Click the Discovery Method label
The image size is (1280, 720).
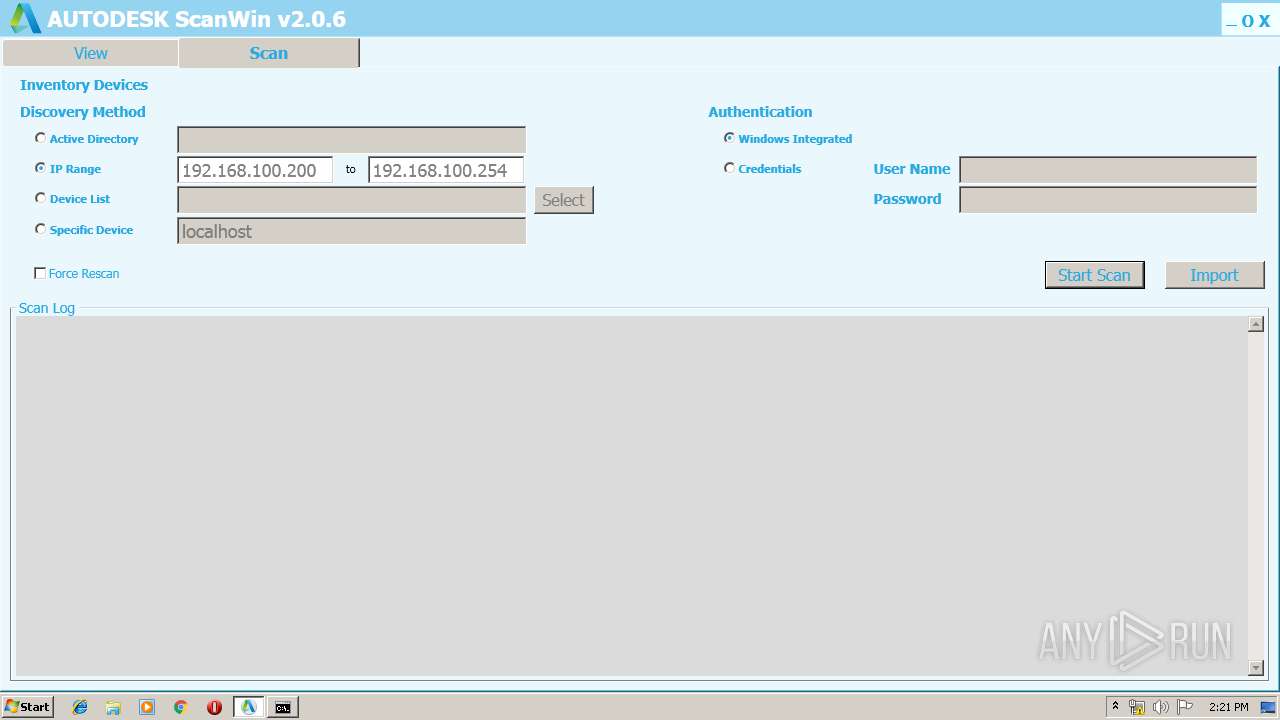[83, 112]
